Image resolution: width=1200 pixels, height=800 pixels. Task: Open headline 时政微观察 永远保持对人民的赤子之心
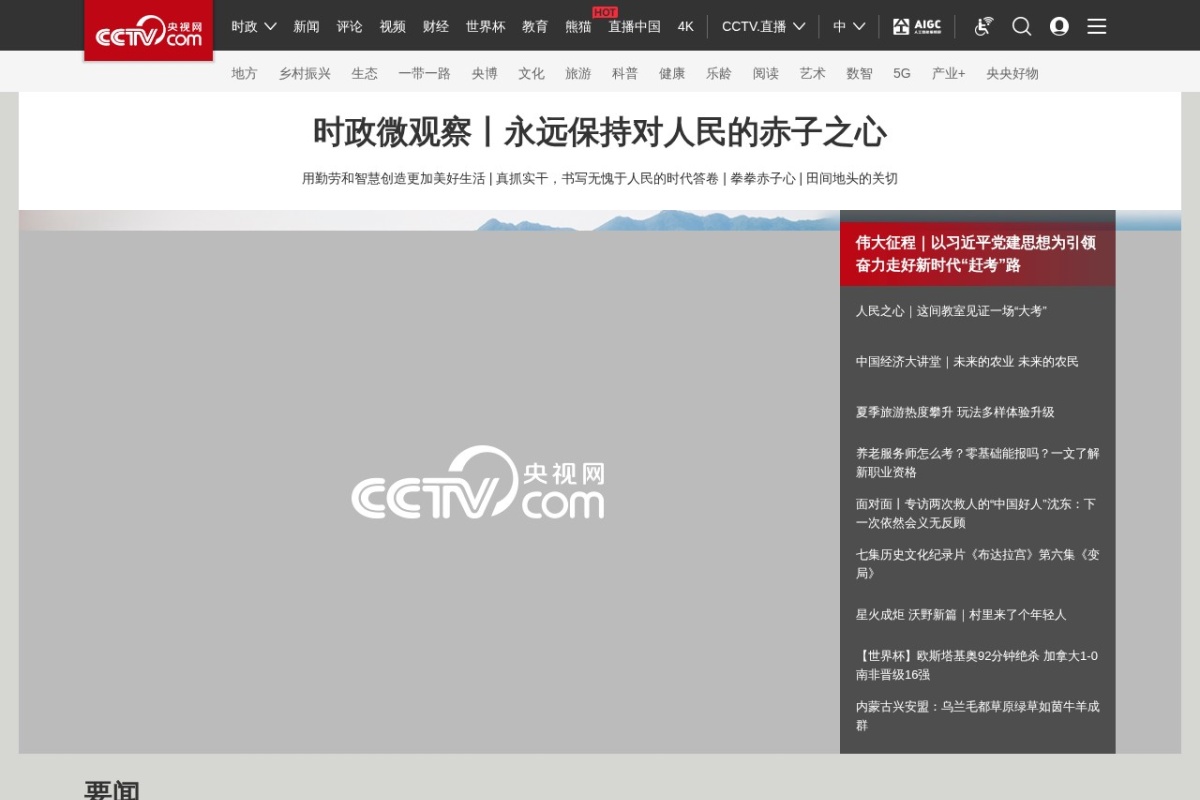tap(600, 132)
